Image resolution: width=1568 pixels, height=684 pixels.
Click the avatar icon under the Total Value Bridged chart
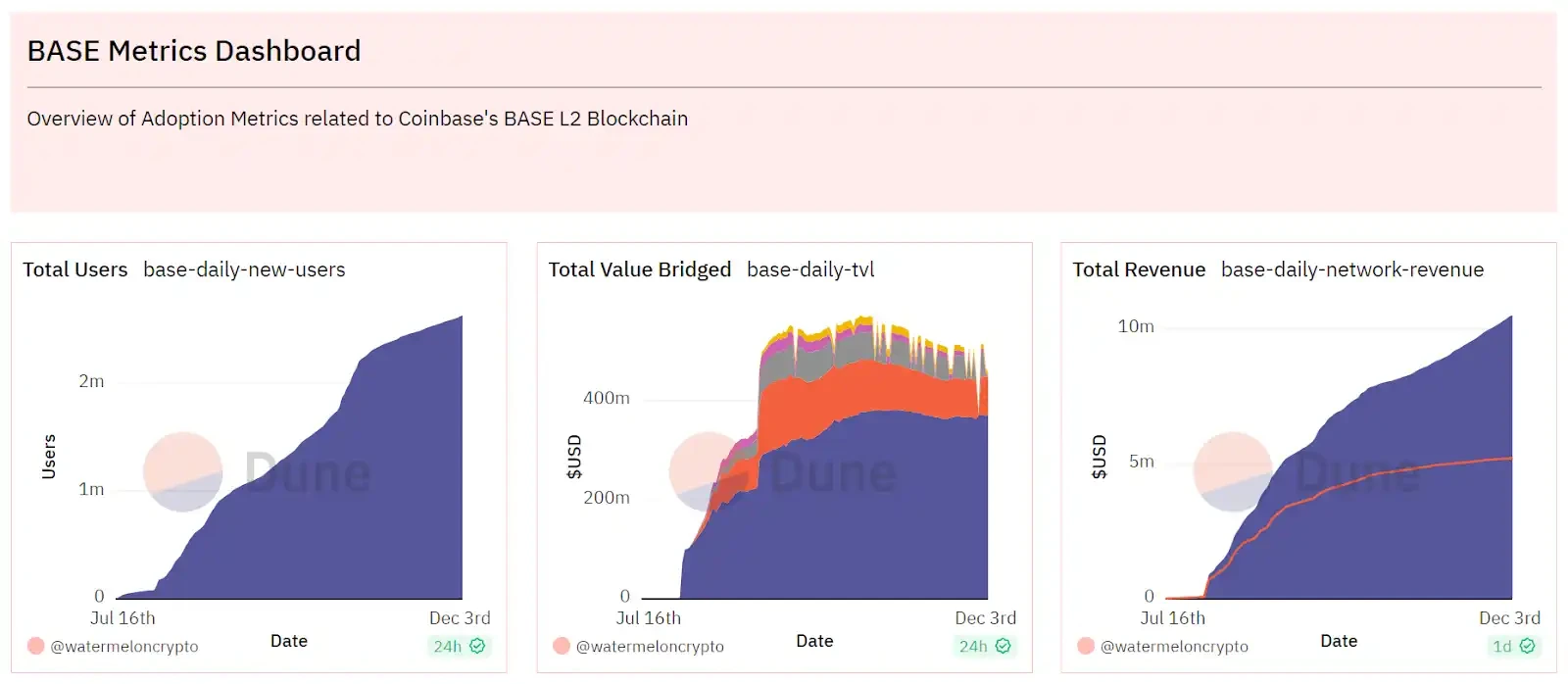(561, 646)
